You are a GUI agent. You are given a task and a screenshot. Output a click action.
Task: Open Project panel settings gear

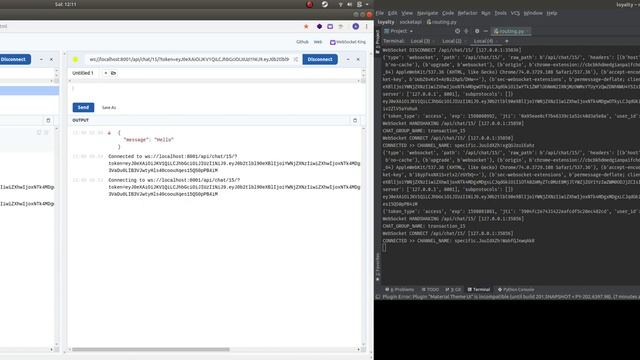click(x=477, y=31)
